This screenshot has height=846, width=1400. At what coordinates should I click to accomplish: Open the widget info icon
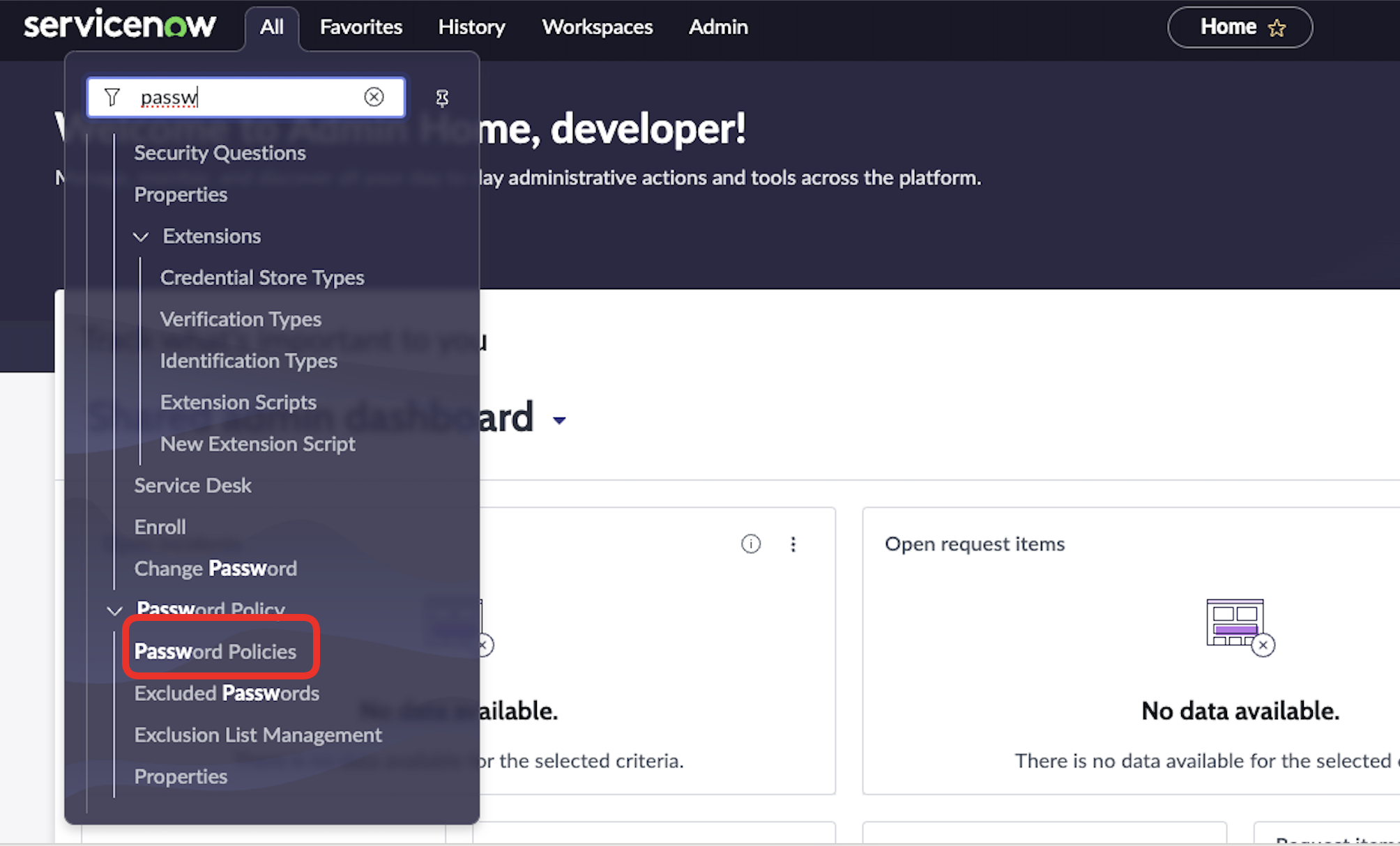point(751,544)
